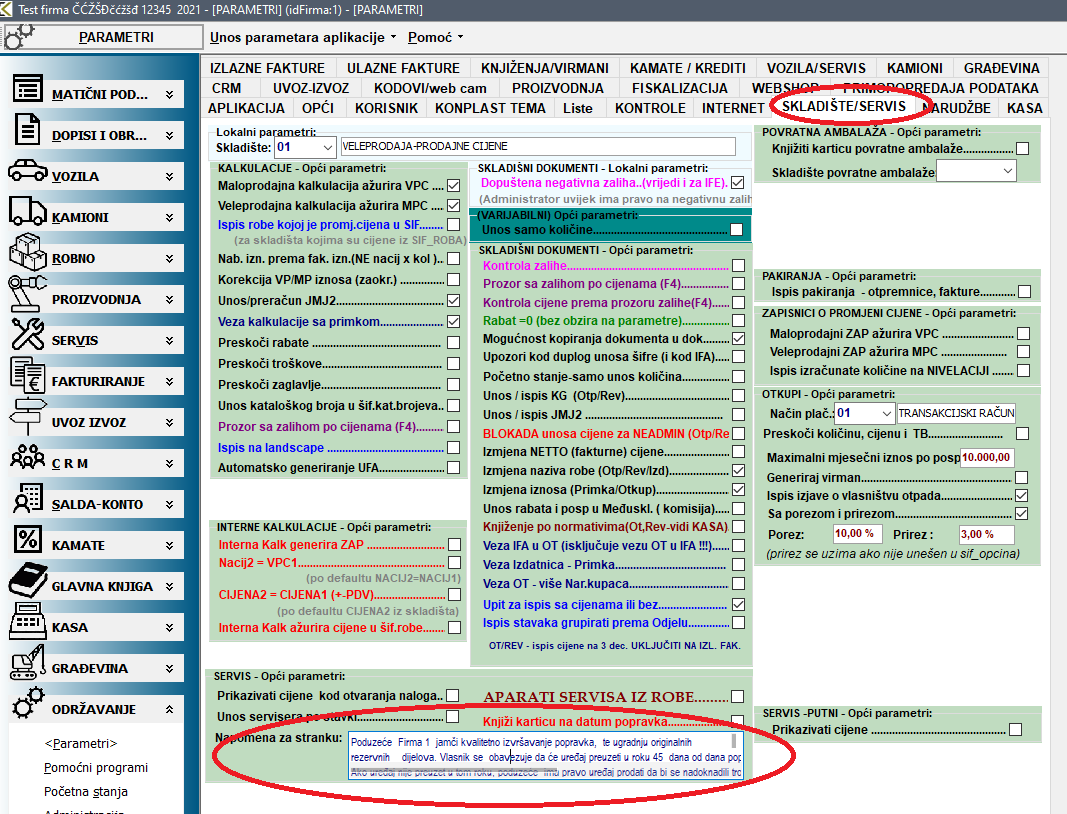Image resolution: width=1067 pixels, height=814 pixels.
Task: Click the Maximalni mjesečni iznos field
Action: [x=987, y=457]
